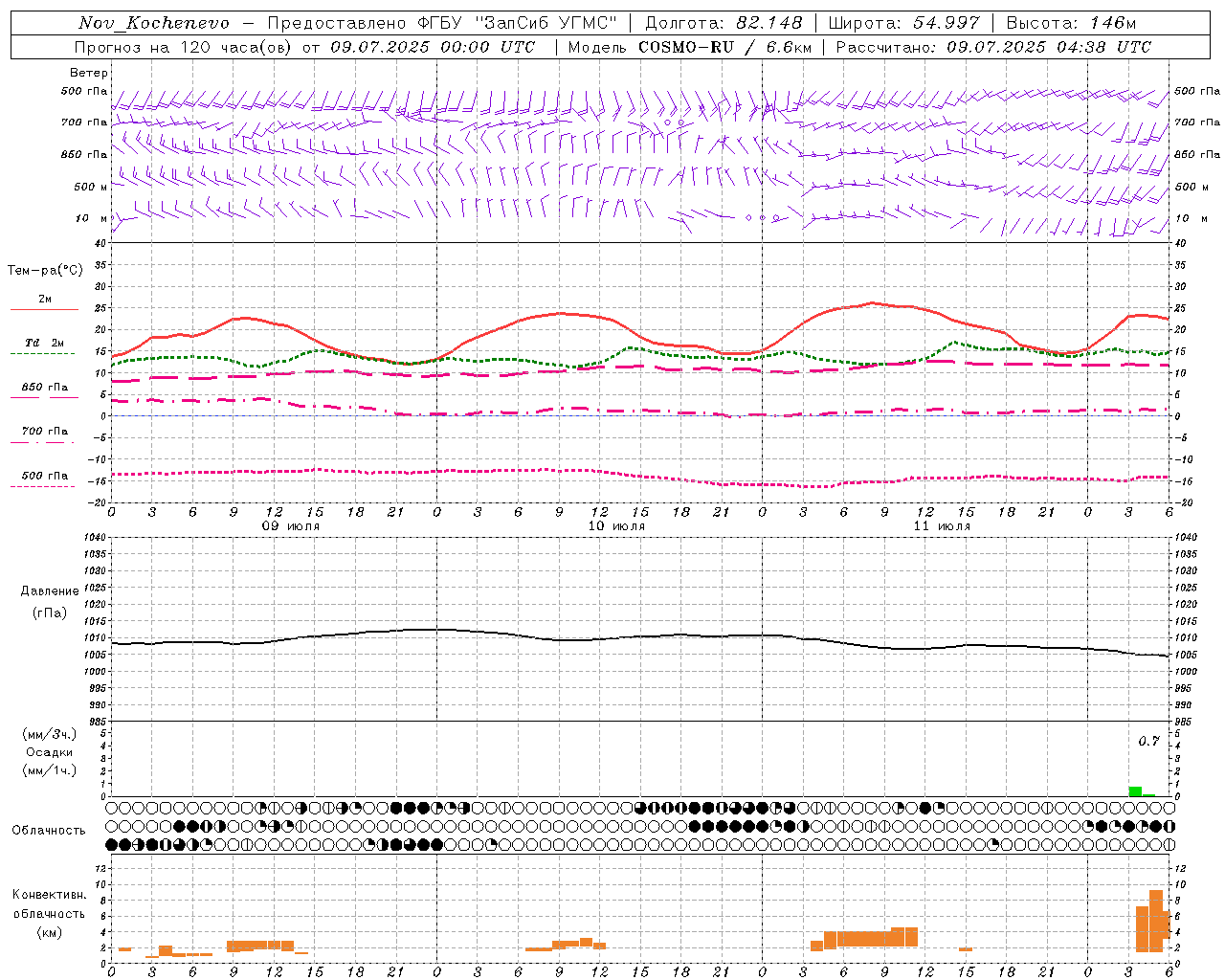Click the station name Nov_Kochenevo
Viewport: 1225px width, 980px height.
(154, 23)
